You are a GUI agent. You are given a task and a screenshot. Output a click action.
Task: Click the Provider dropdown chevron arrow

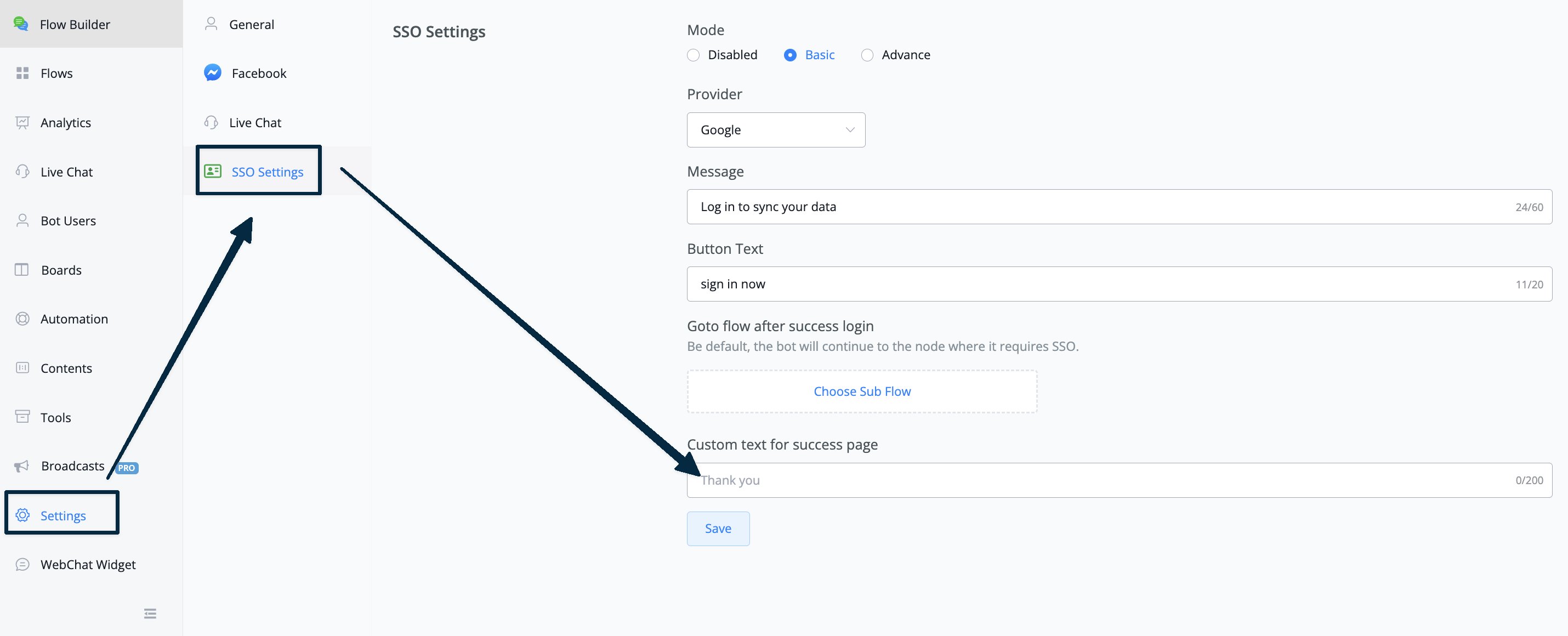tap(850, 129)
